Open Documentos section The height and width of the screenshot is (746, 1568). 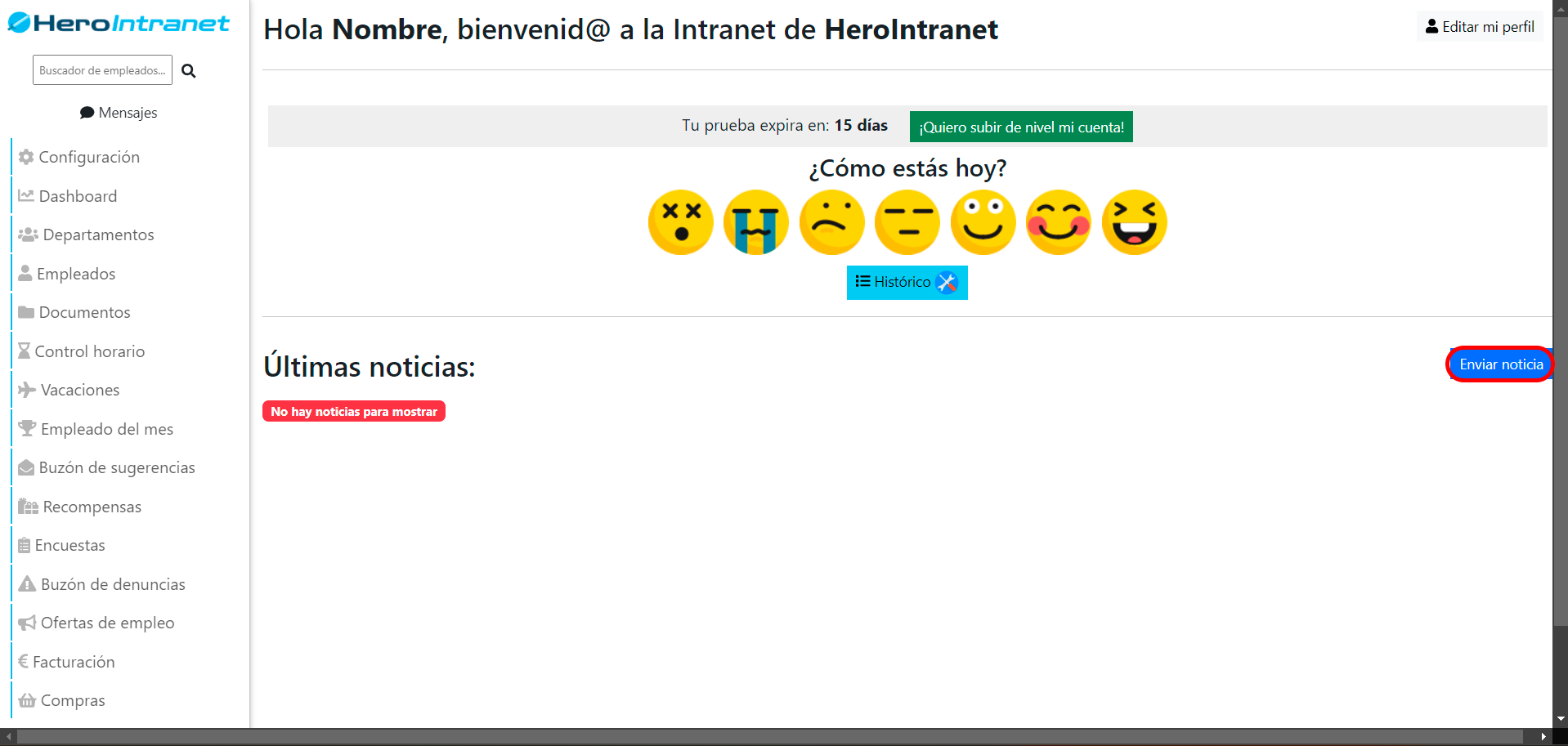(74, 312)
